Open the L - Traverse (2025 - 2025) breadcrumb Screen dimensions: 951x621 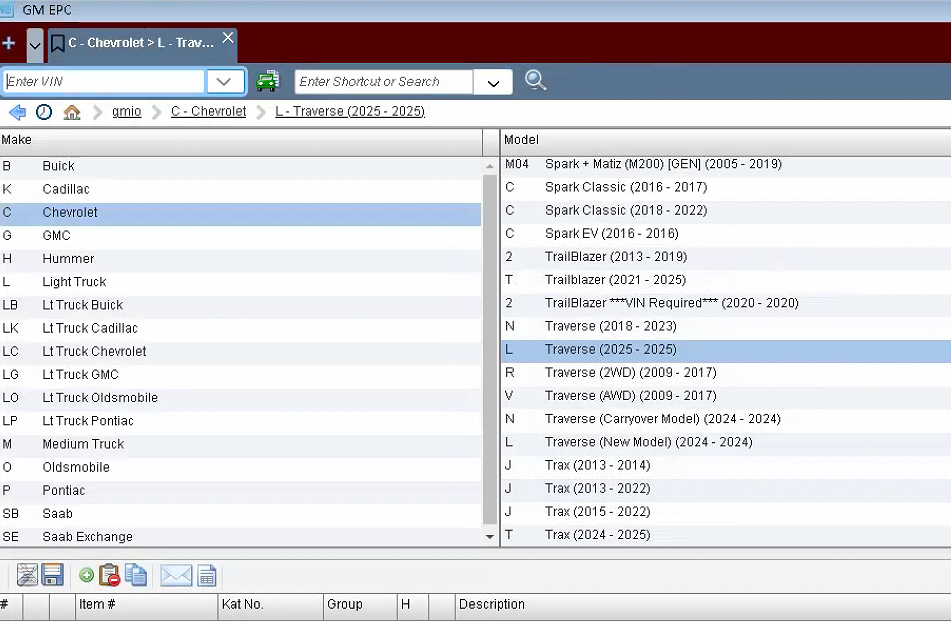click(350, 112)
